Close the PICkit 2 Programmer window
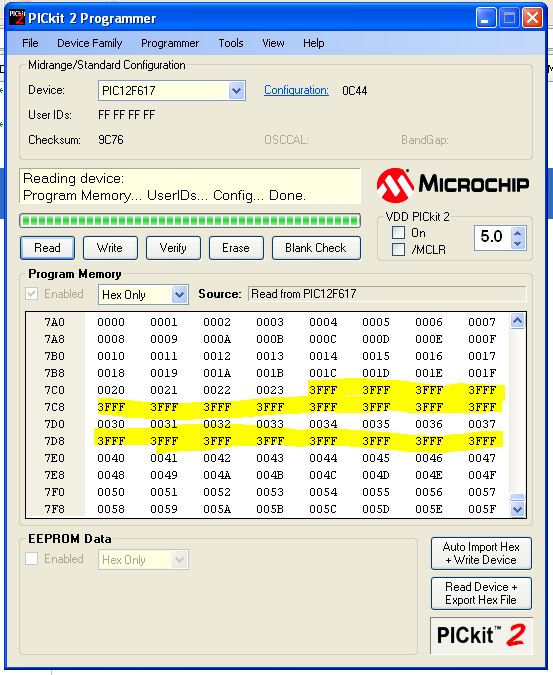Viewport: 553px width, 675px height. coord(532,18)
